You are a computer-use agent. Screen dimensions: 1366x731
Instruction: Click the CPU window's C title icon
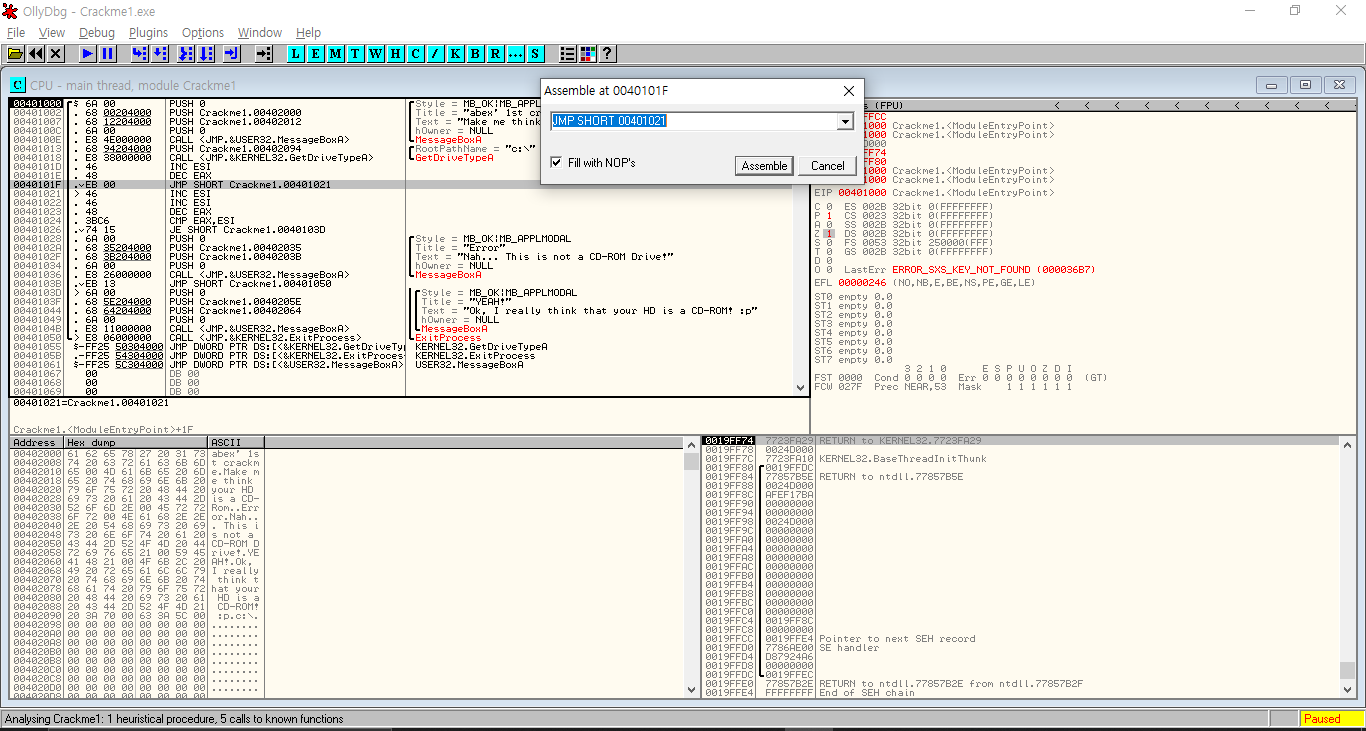point(18,85)
